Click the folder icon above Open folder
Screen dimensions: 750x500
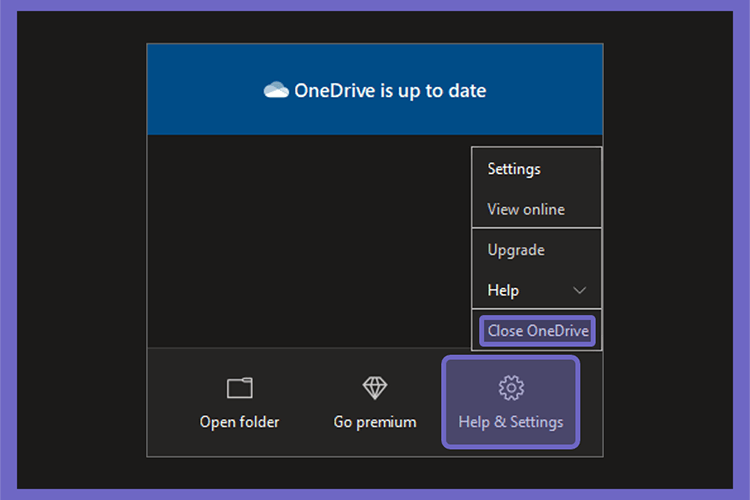tap(240, 388)
